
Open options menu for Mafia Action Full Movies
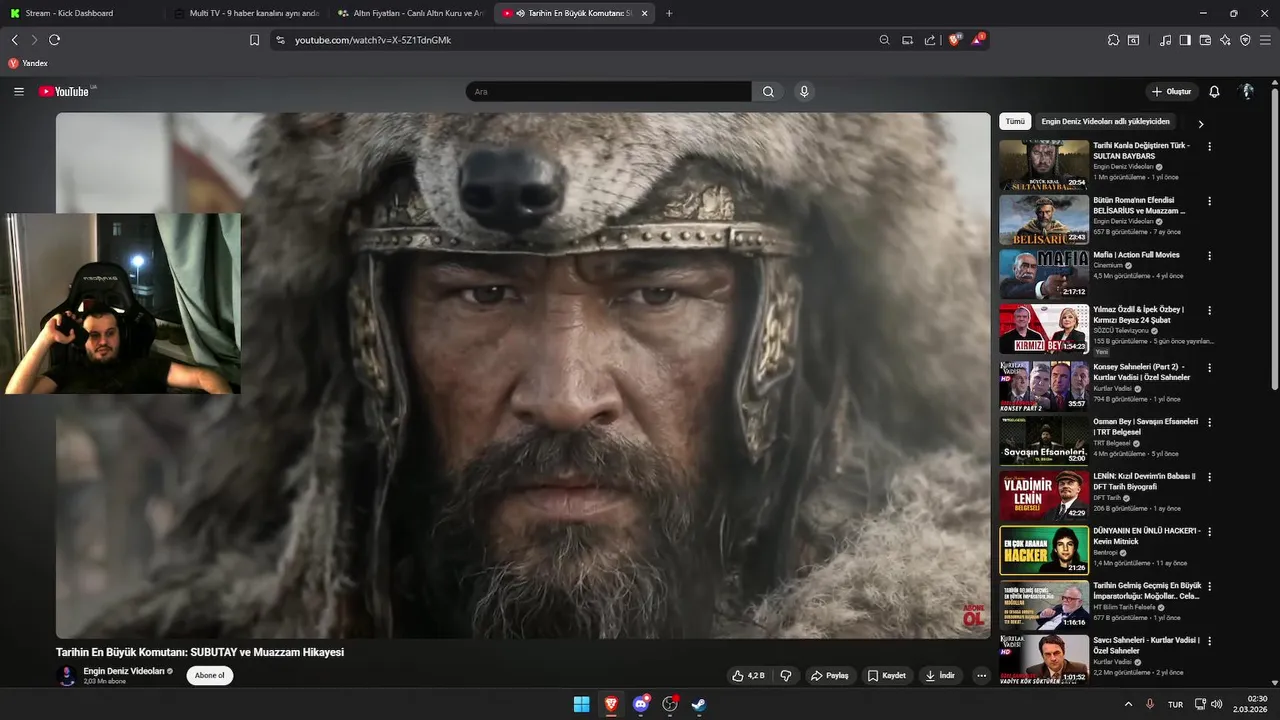click(x=1209, y=256)
